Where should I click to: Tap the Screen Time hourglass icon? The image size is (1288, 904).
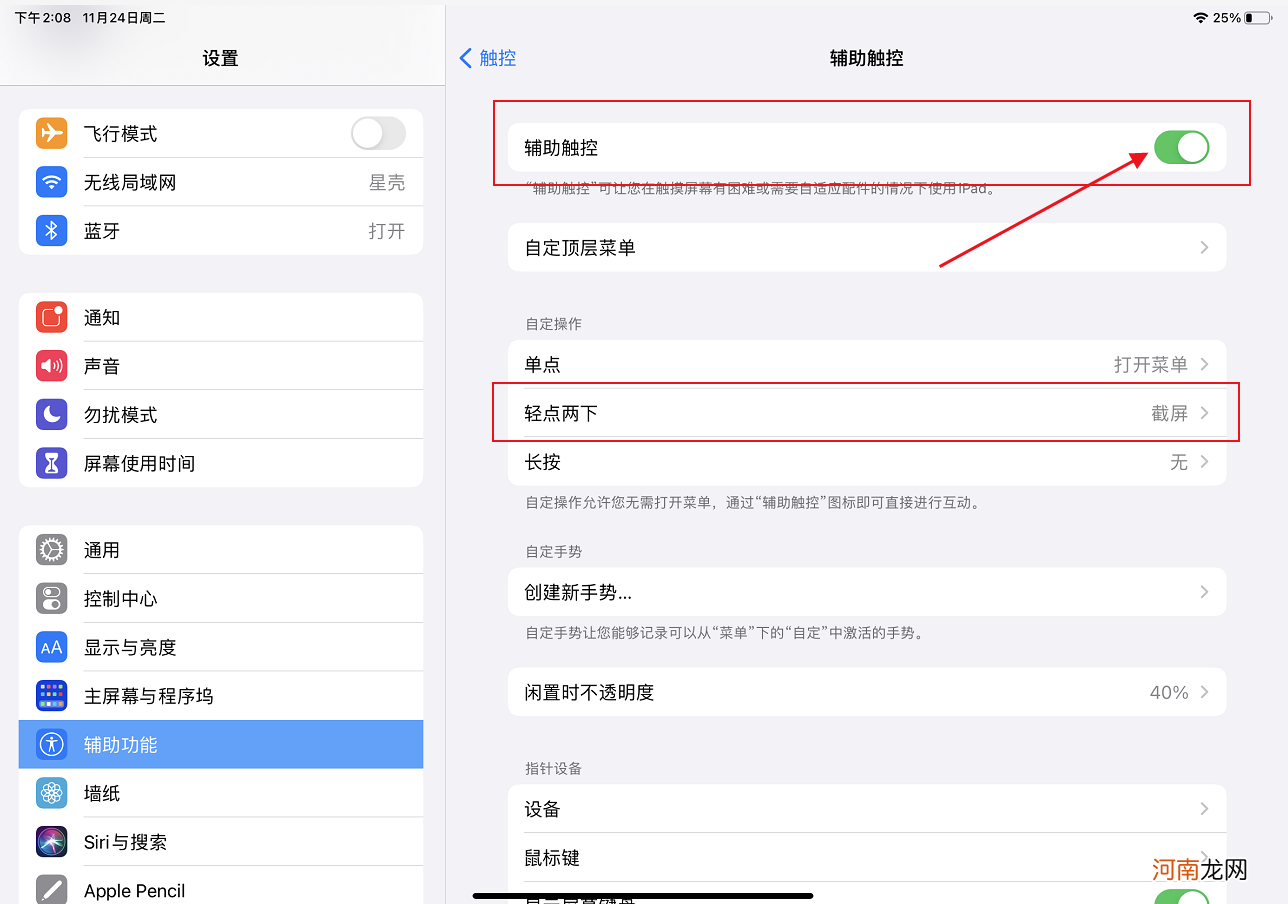pos(52,463)
